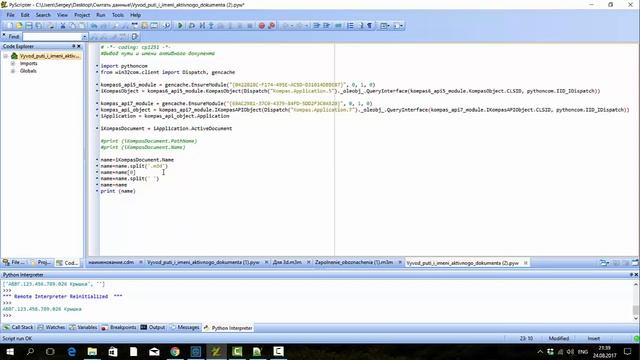Open the Action Center notification icon
This screenshot has width=640, height=360.
coord(628,351)
